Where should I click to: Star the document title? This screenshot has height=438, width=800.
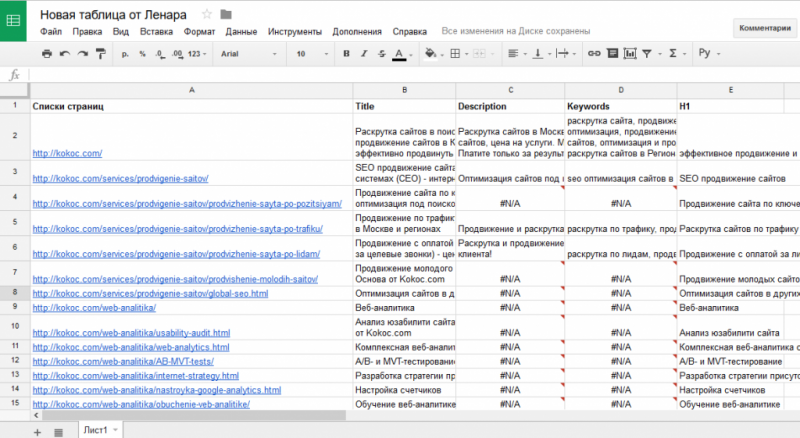pyautogui.click(x=207, y=14)
